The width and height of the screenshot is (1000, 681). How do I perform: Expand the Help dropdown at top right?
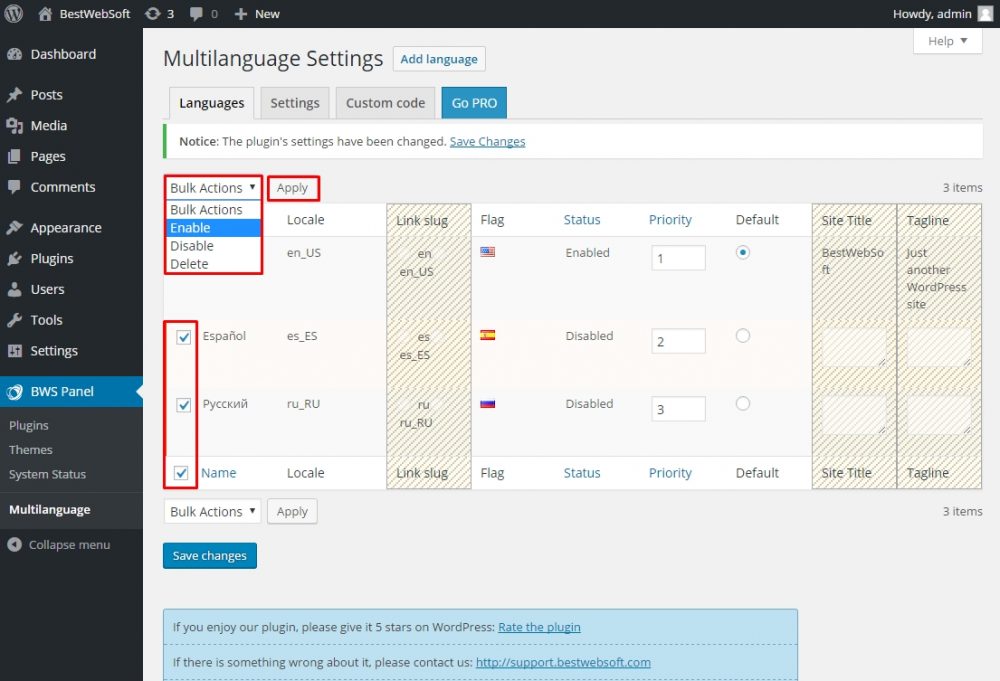[x=946, y=41]
